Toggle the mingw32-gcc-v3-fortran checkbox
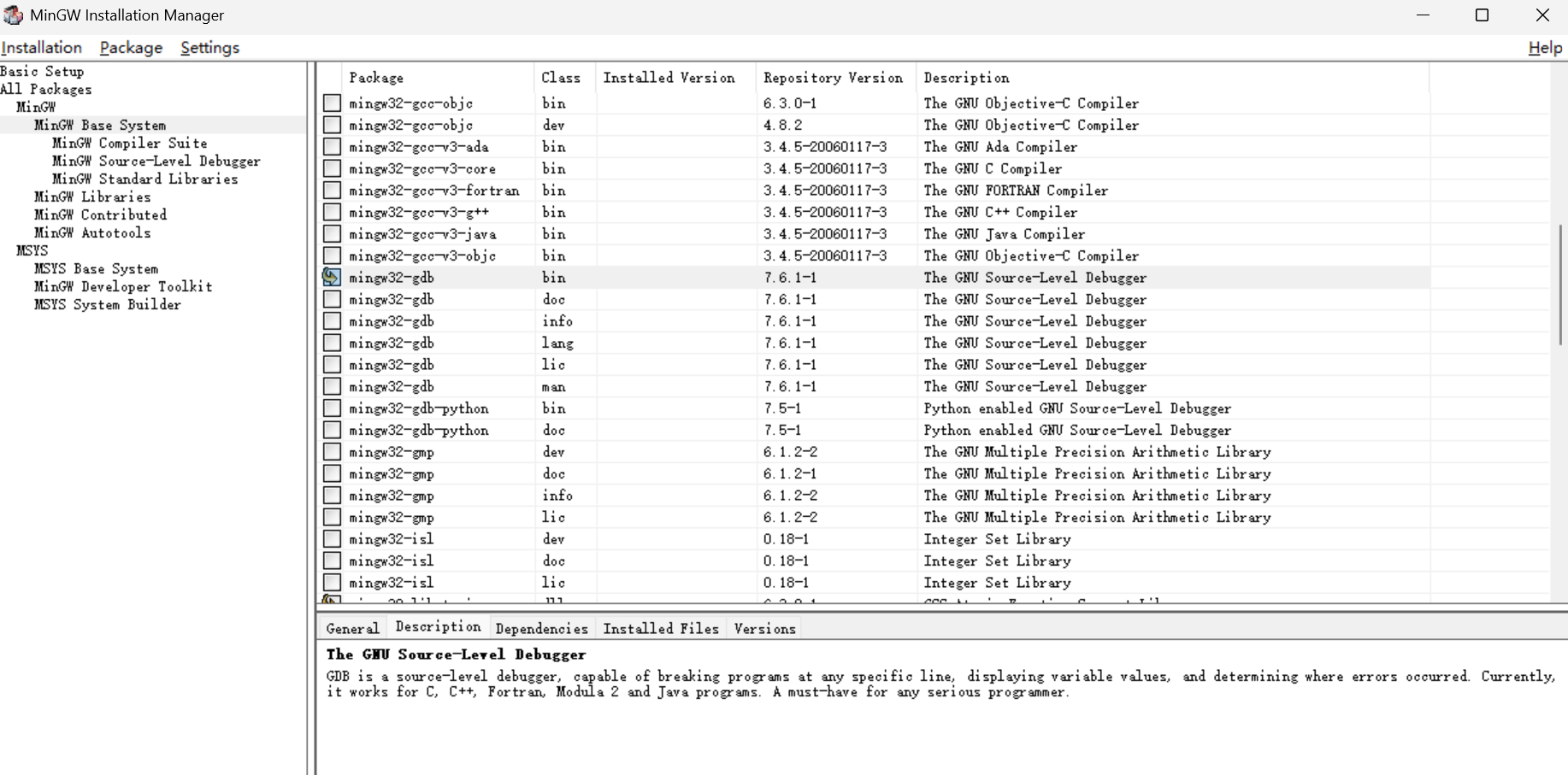The width and height of the screenshot is (1568, 775). click(x=332, y=190)
